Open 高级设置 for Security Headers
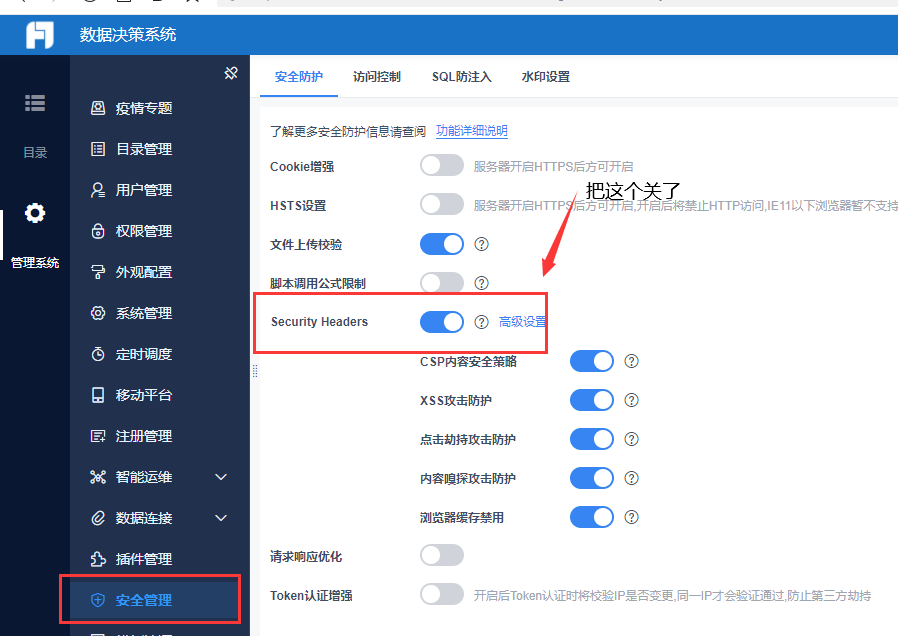898x636 pixels. (x=522, y=322)
